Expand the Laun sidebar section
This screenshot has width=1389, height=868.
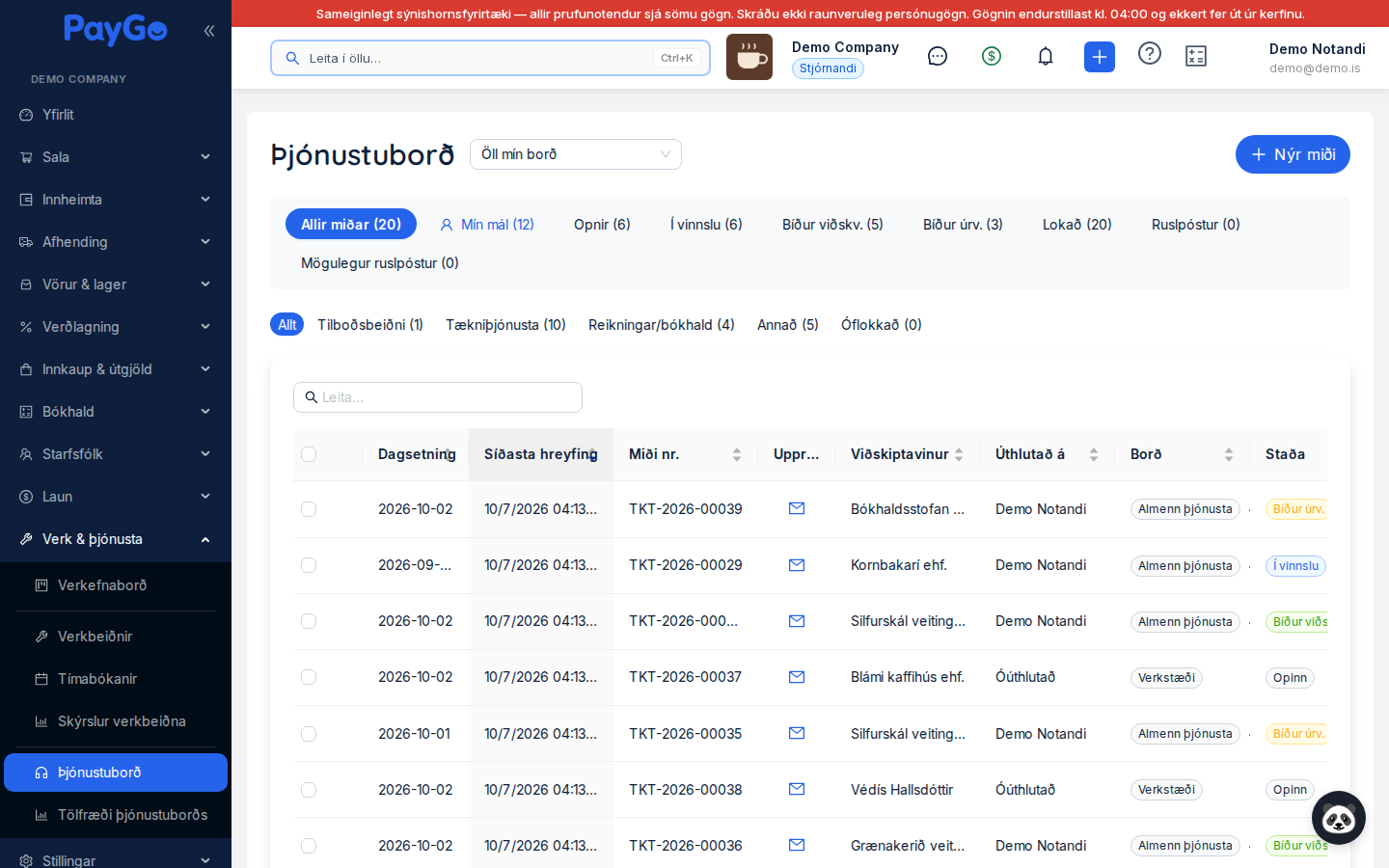[x=116, y=497]
